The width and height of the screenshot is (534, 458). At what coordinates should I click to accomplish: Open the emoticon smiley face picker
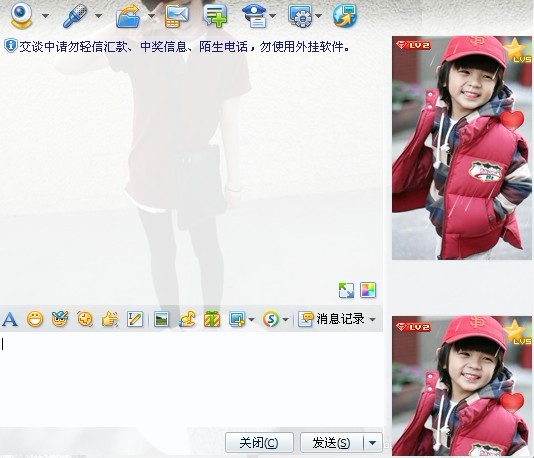35,319
